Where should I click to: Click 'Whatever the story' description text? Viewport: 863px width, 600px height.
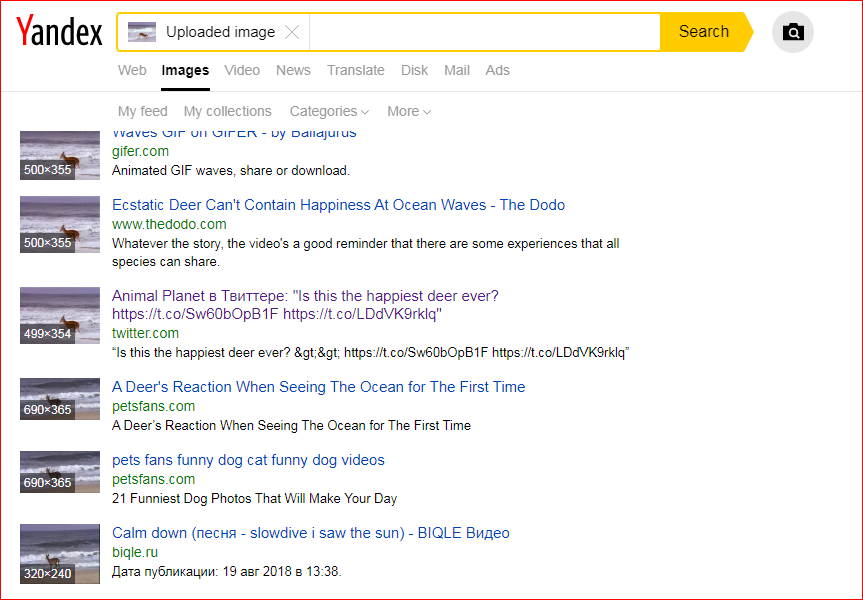[365, 252]
